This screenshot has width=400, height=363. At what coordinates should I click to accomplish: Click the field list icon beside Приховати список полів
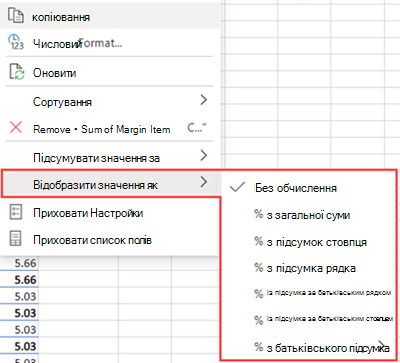(15, 239)
